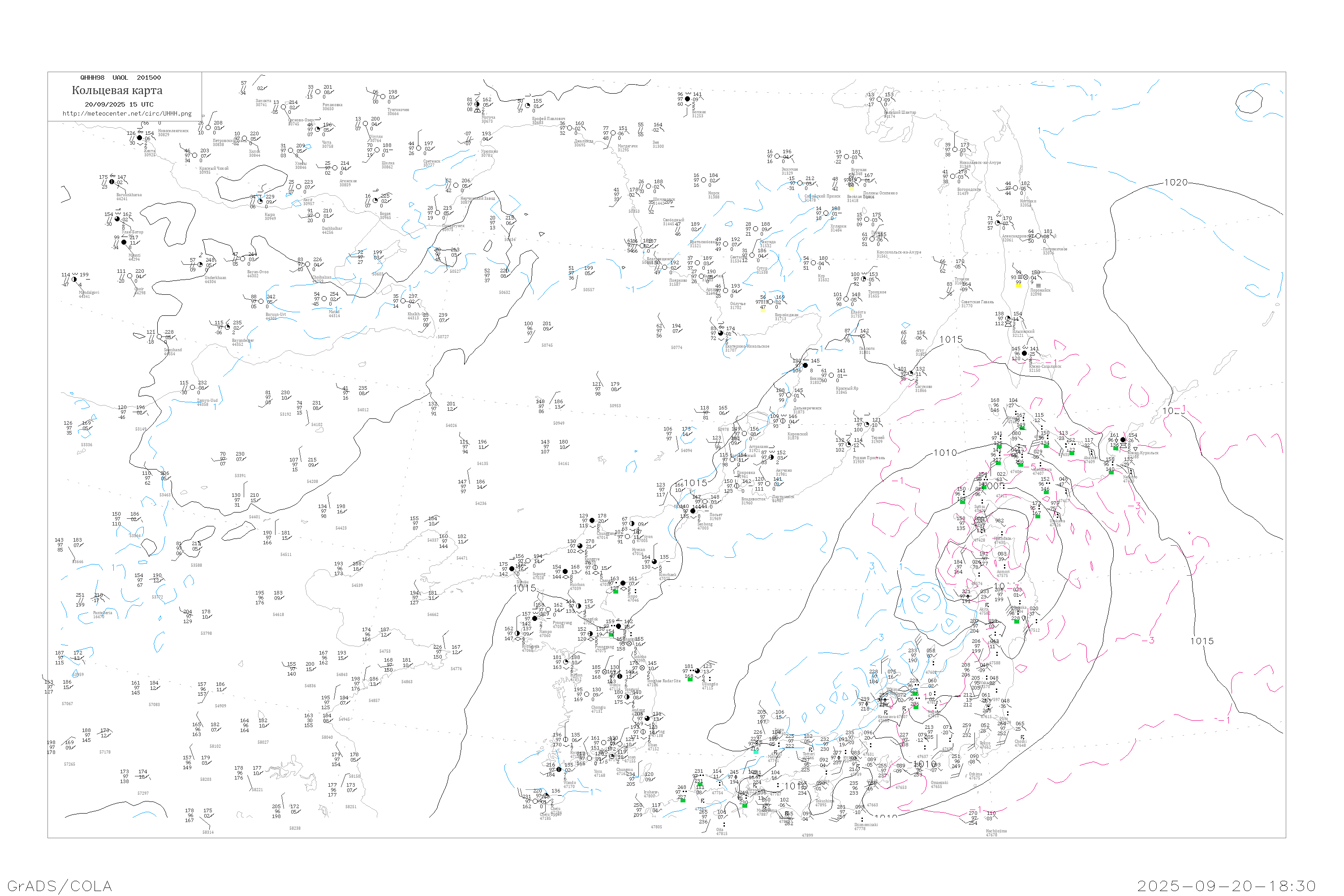Click the Ильинский station circle marker
The image size is (1344, 896).
pyautogui.click(x=1008, y=318)
